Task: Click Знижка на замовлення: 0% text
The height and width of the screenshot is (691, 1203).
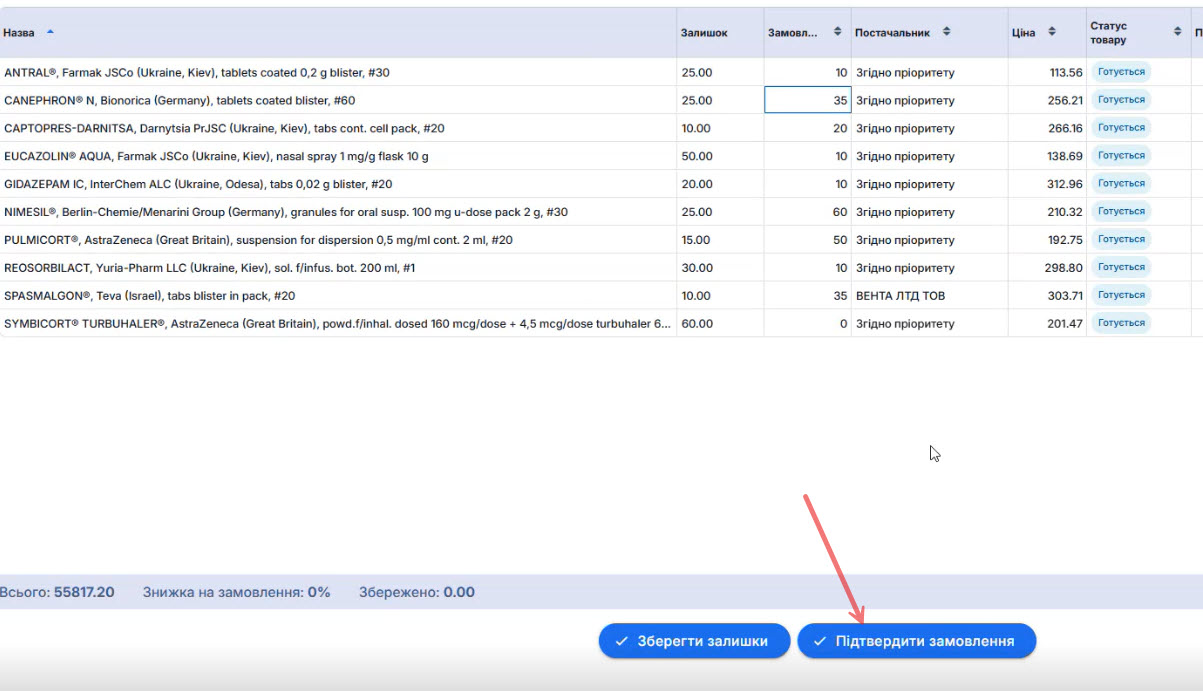Action: [237, 592]
